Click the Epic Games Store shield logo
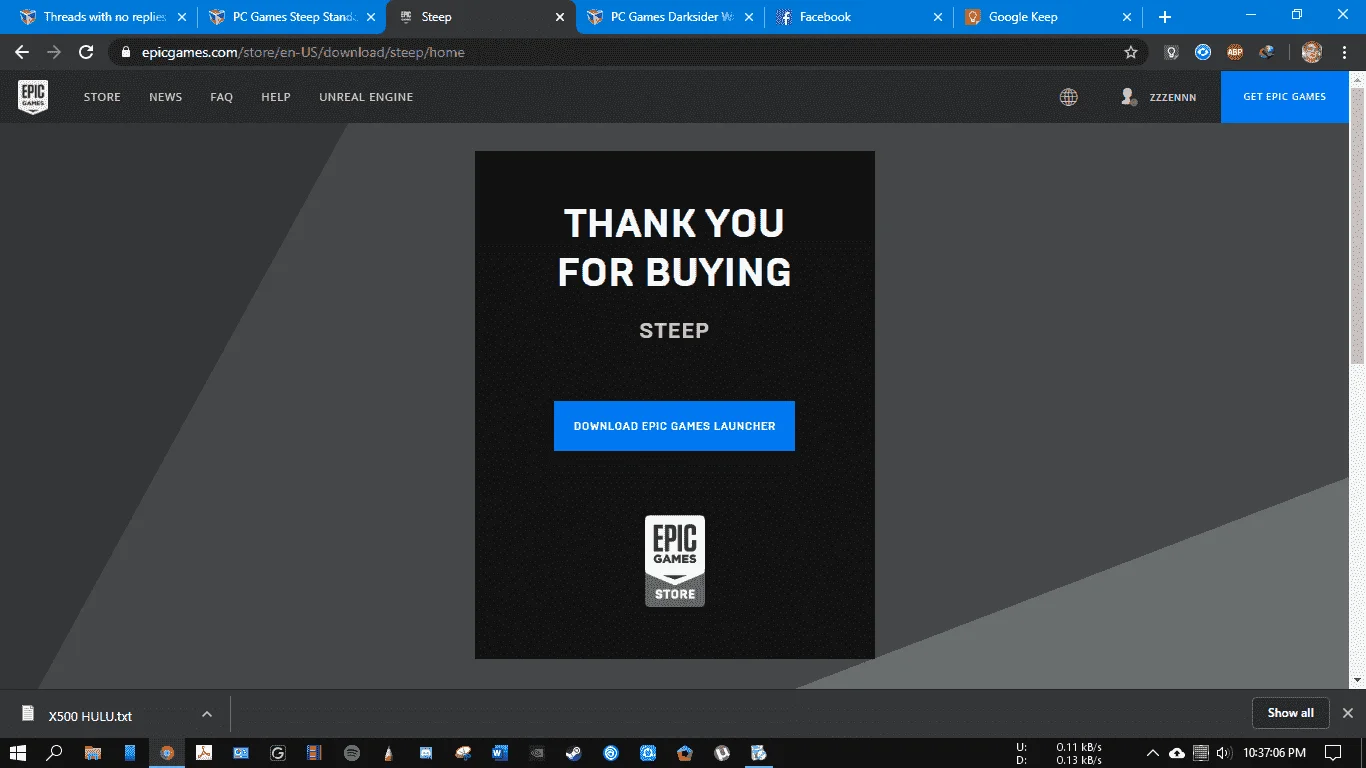The image size is (1366, 768). (x=675, y=561)
